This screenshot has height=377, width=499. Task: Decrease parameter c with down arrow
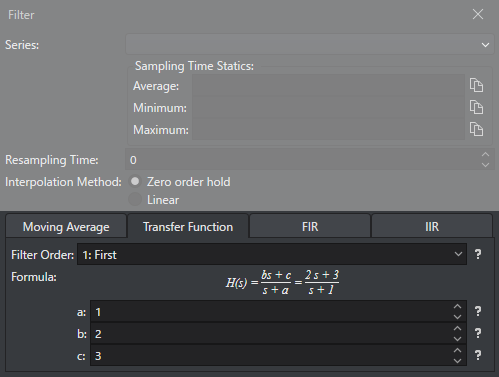click(457, 361)
